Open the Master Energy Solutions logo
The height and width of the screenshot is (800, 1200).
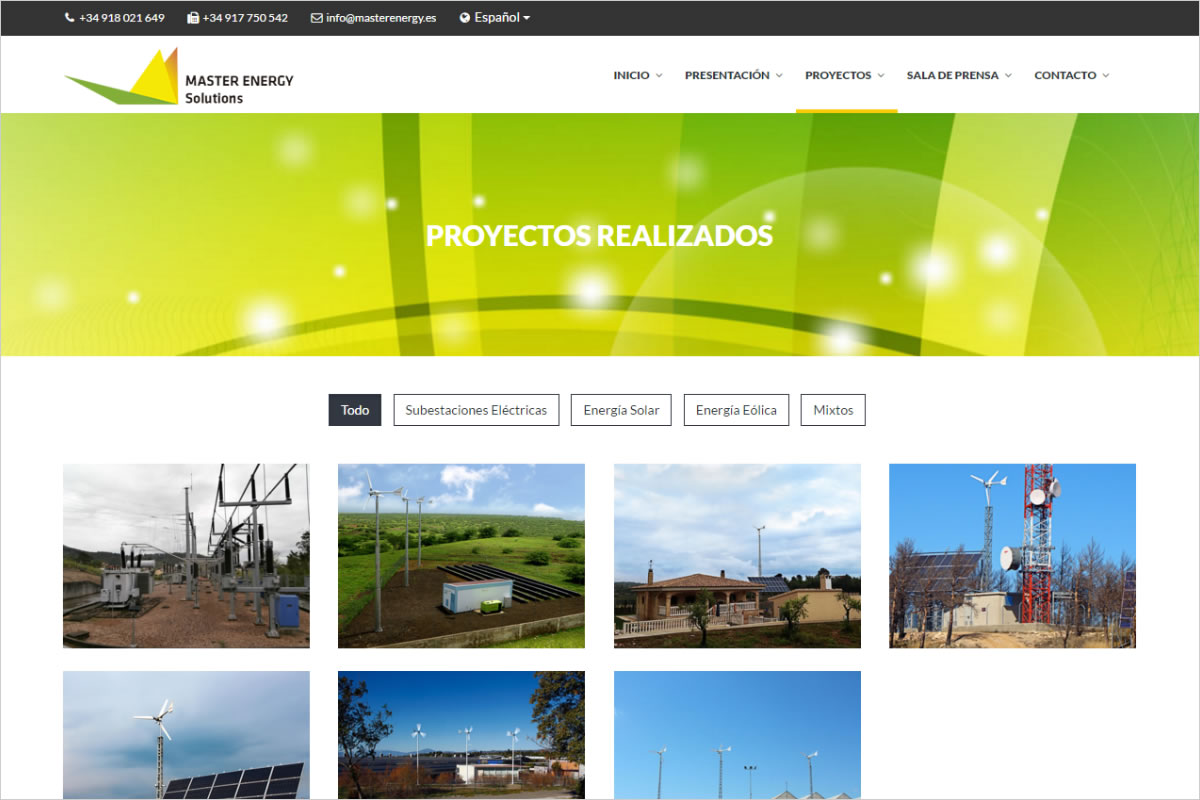pyautogui.click(x=179, y=76)
